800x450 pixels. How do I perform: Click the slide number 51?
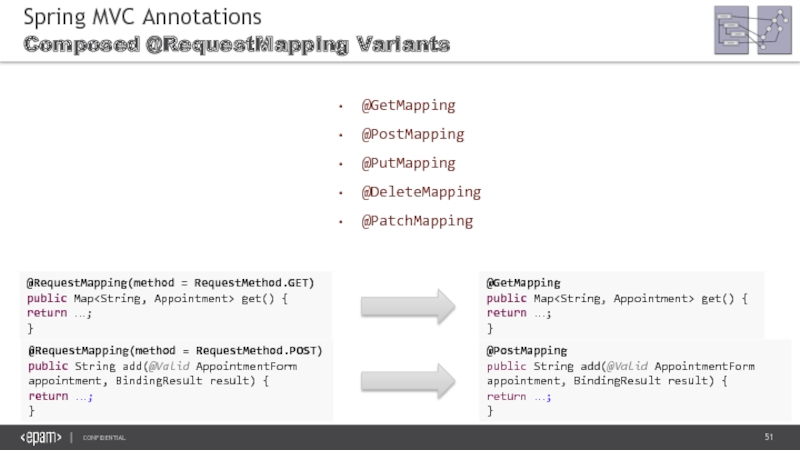(769, 438)
